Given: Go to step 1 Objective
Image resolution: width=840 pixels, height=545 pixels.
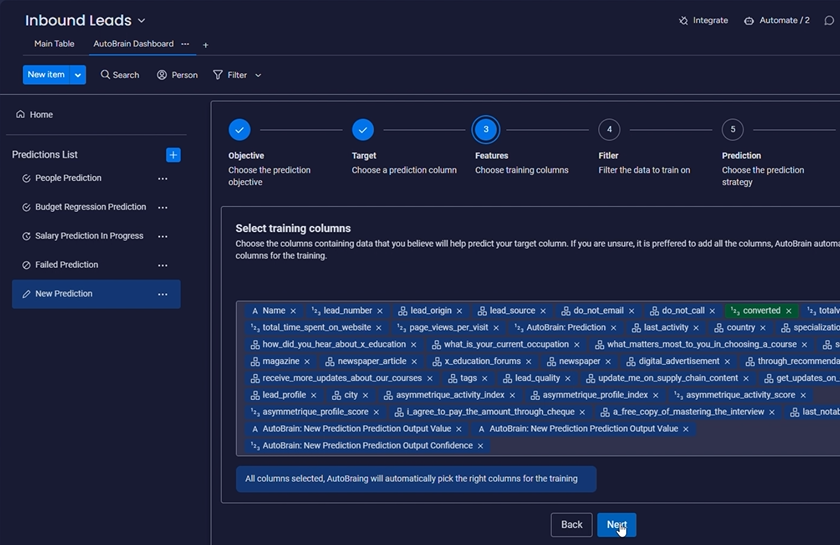Looking at the screenshot, I should pyautogui.click(x=239, y=129).
